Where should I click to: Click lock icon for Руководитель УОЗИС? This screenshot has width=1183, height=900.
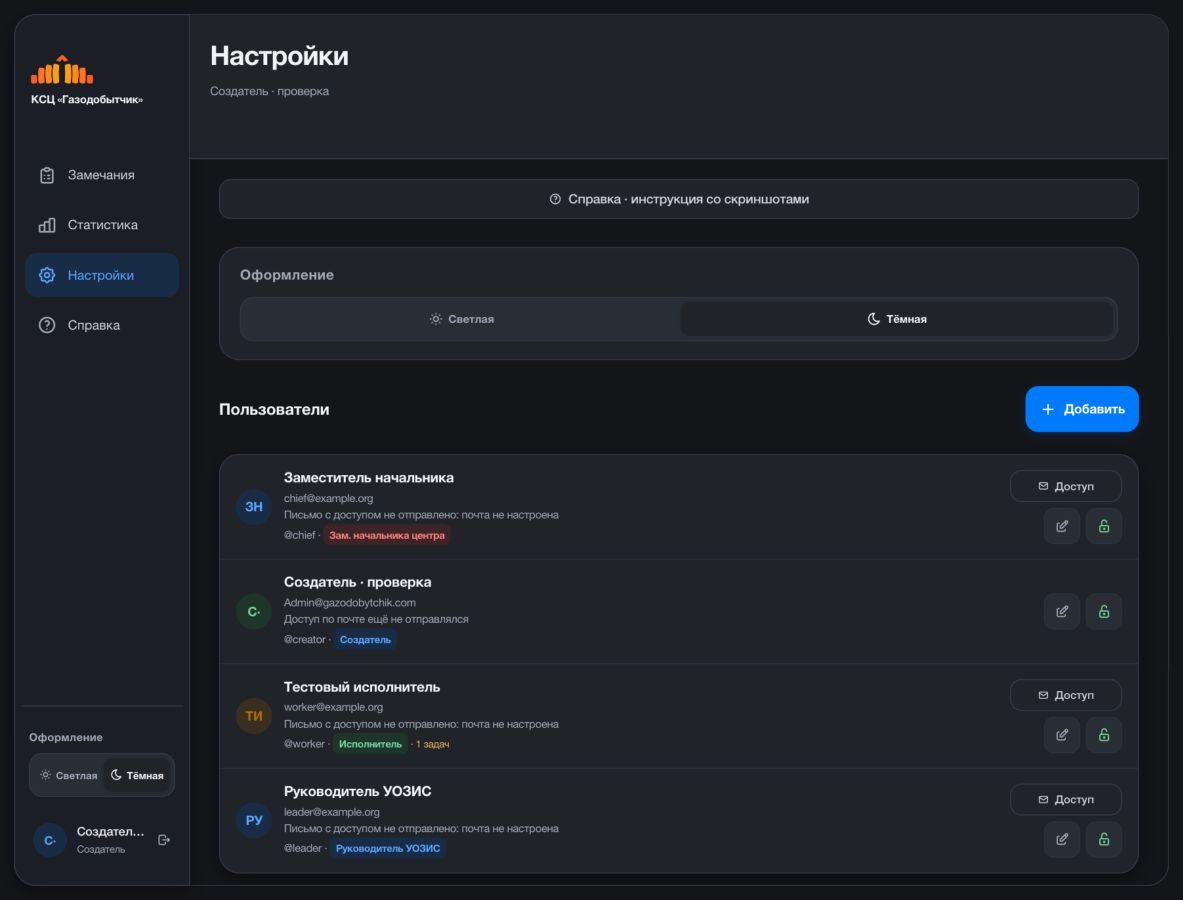(1104, 839)
